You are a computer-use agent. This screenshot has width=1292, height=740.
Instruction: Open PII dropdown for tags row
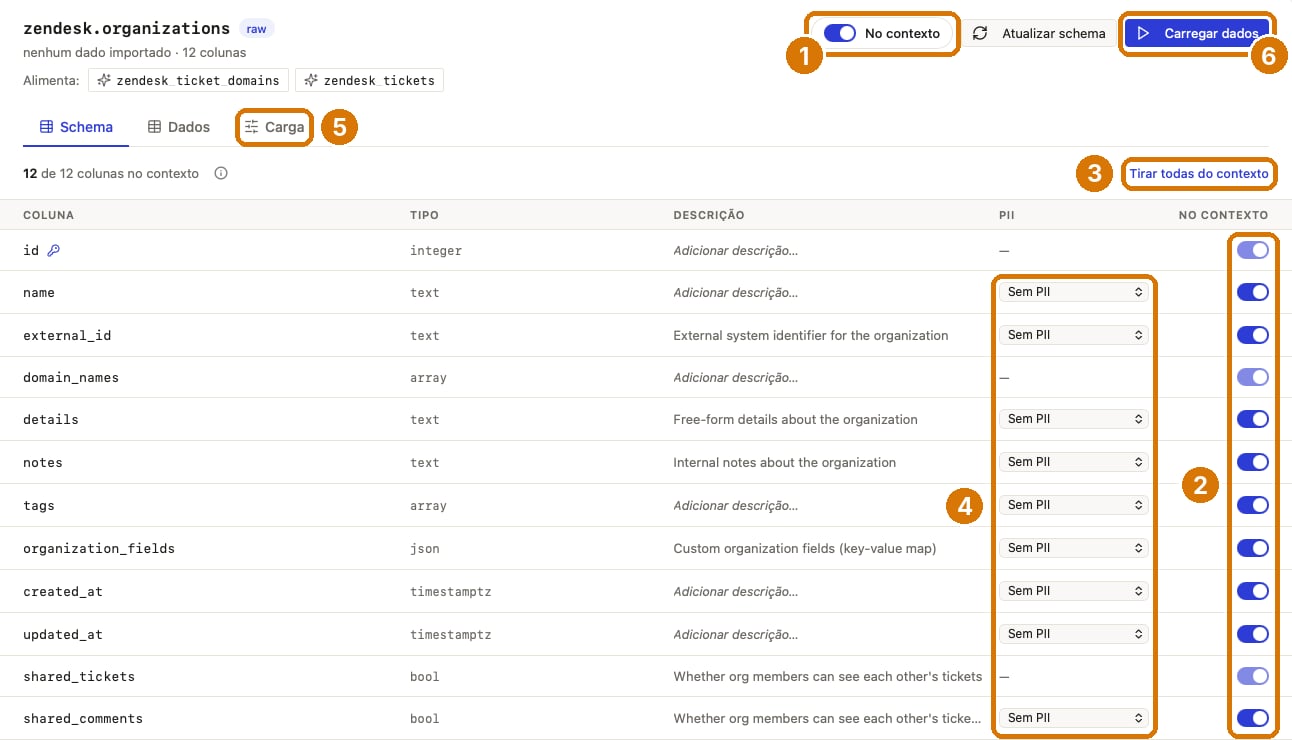pos(1074,505)
